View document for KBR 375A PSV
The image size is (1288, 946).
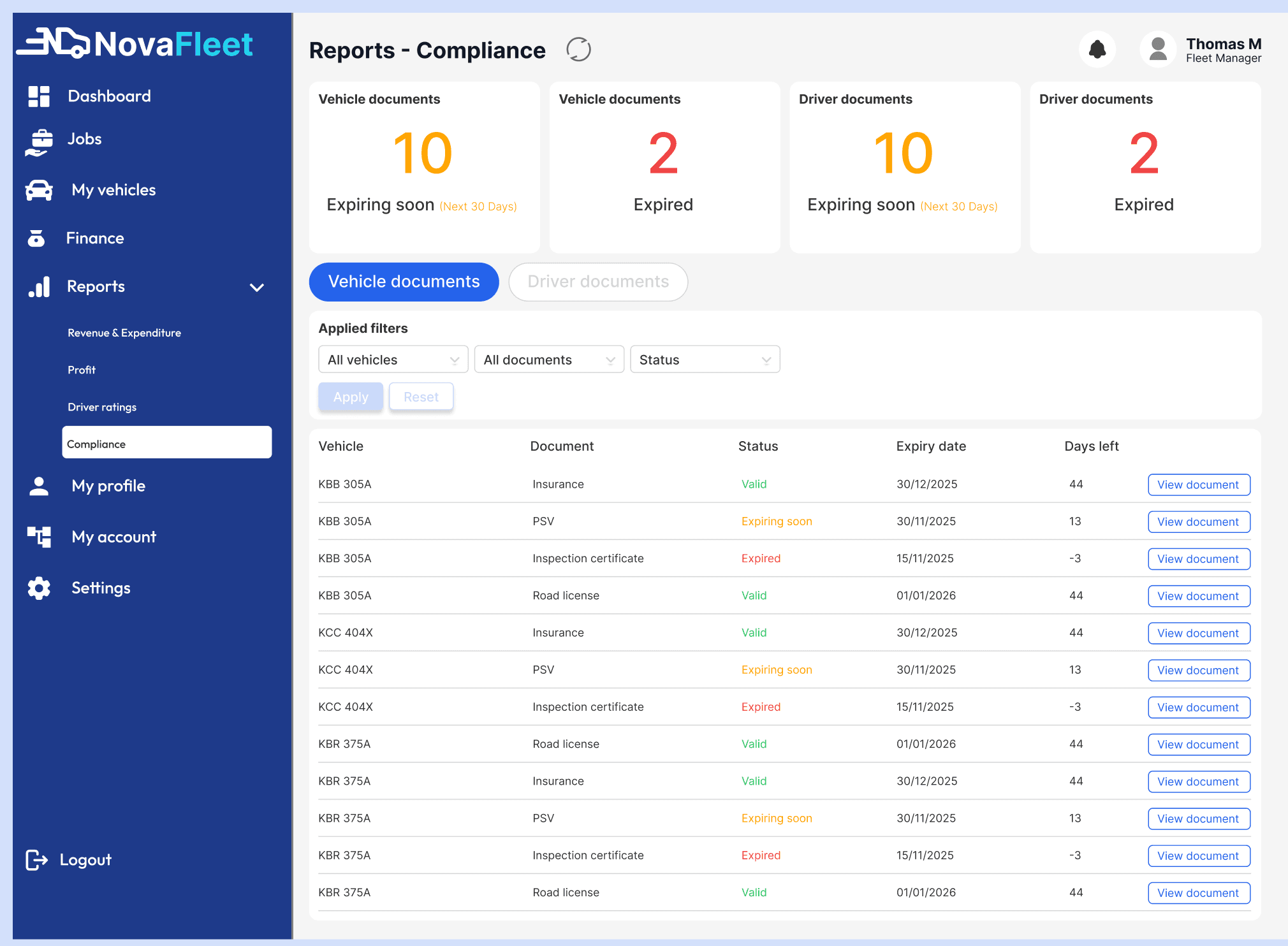[1199, 819]
